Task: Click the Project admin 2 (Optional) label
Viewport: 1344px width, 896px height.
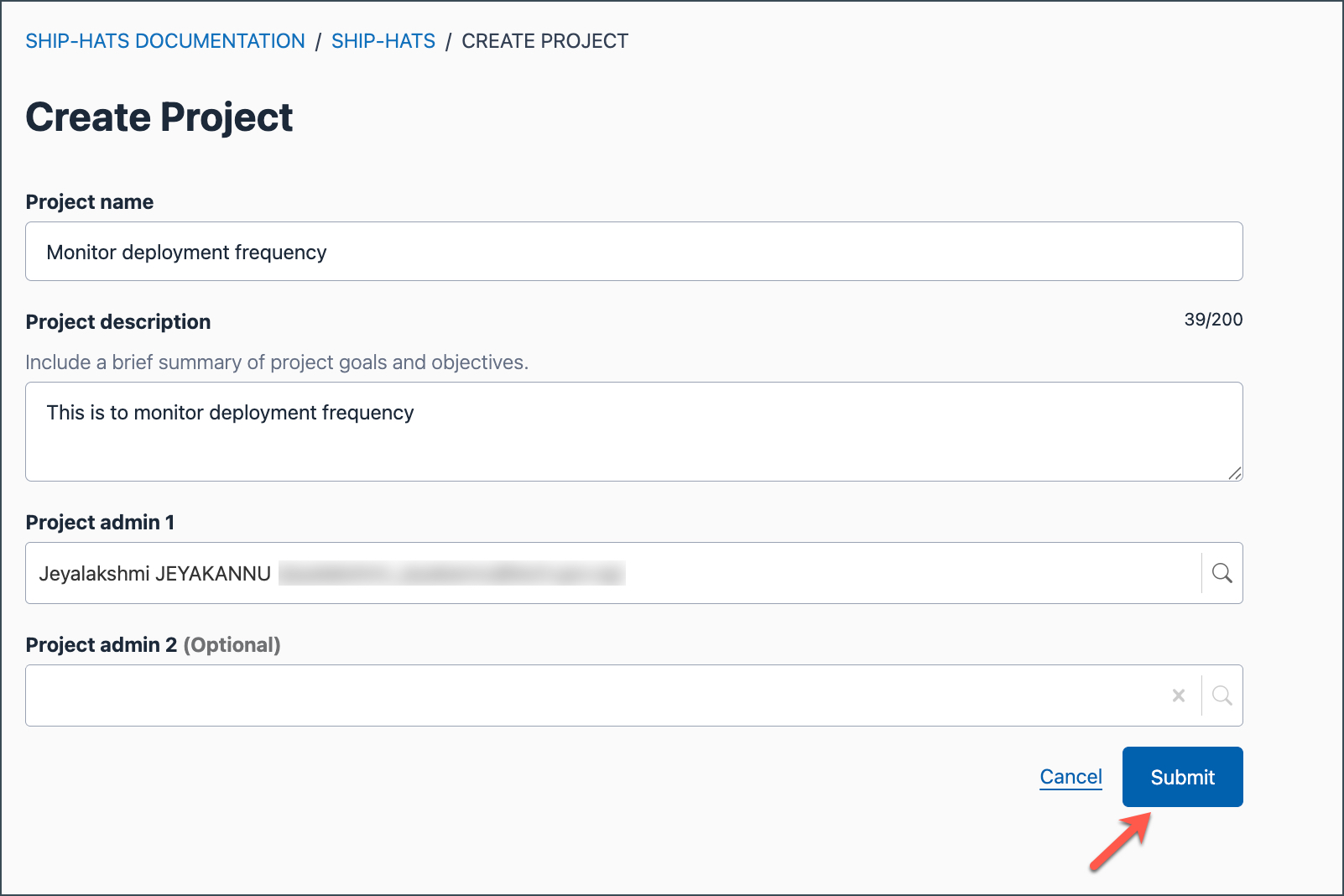Action: coord(154,645)
